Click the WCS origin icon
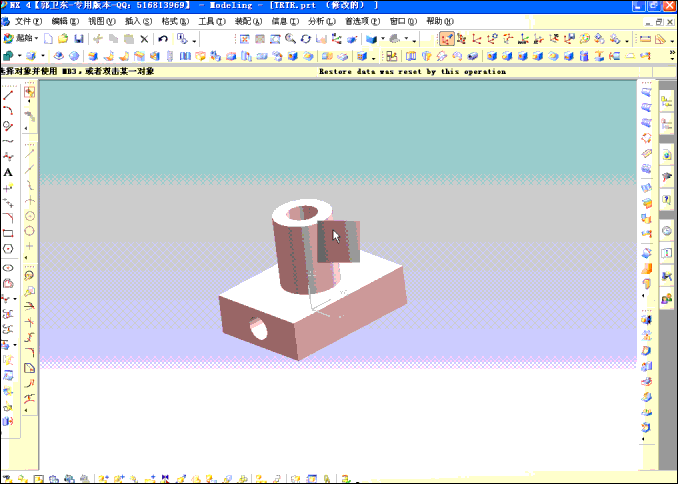The height and width of the screenshot is (484, 678). pos(477,39)
